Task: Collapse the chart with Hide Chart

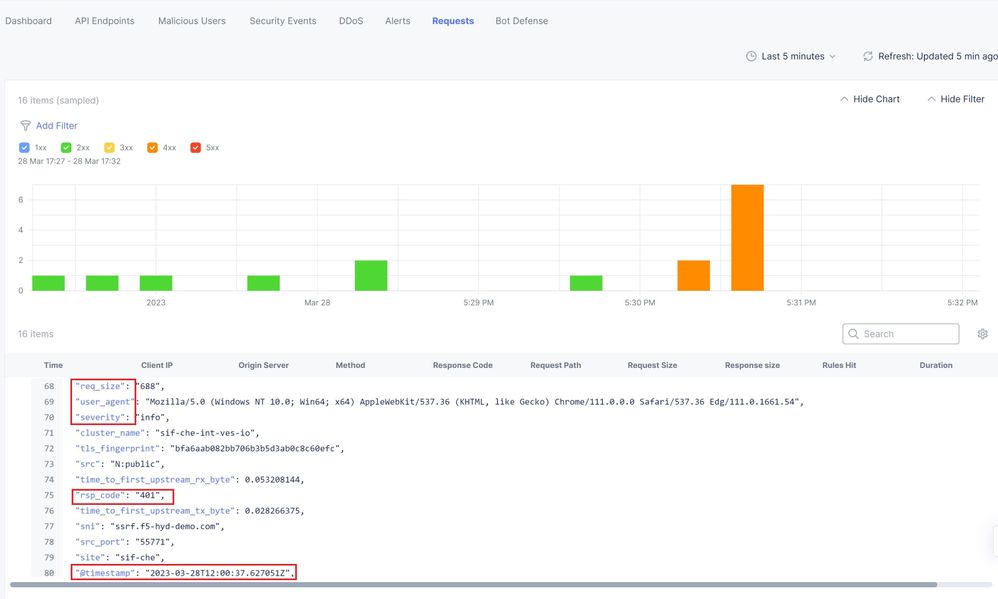Action: click(869, 99)
